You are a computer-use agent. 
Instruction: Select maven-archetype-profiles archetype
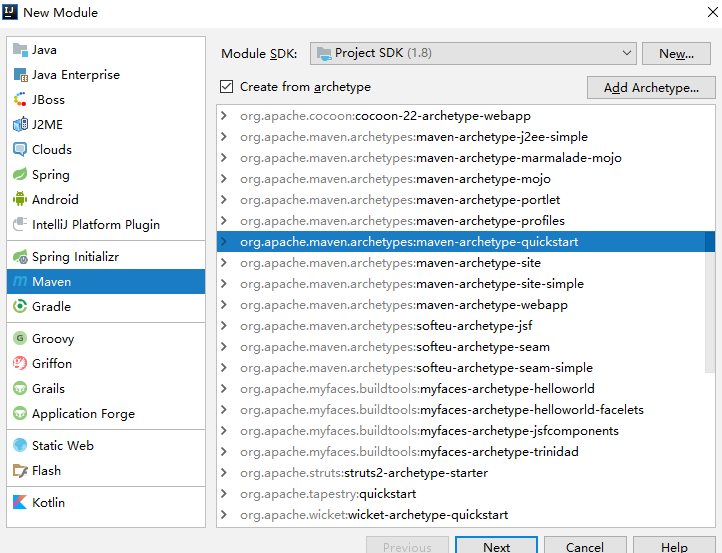pos(460,221)
